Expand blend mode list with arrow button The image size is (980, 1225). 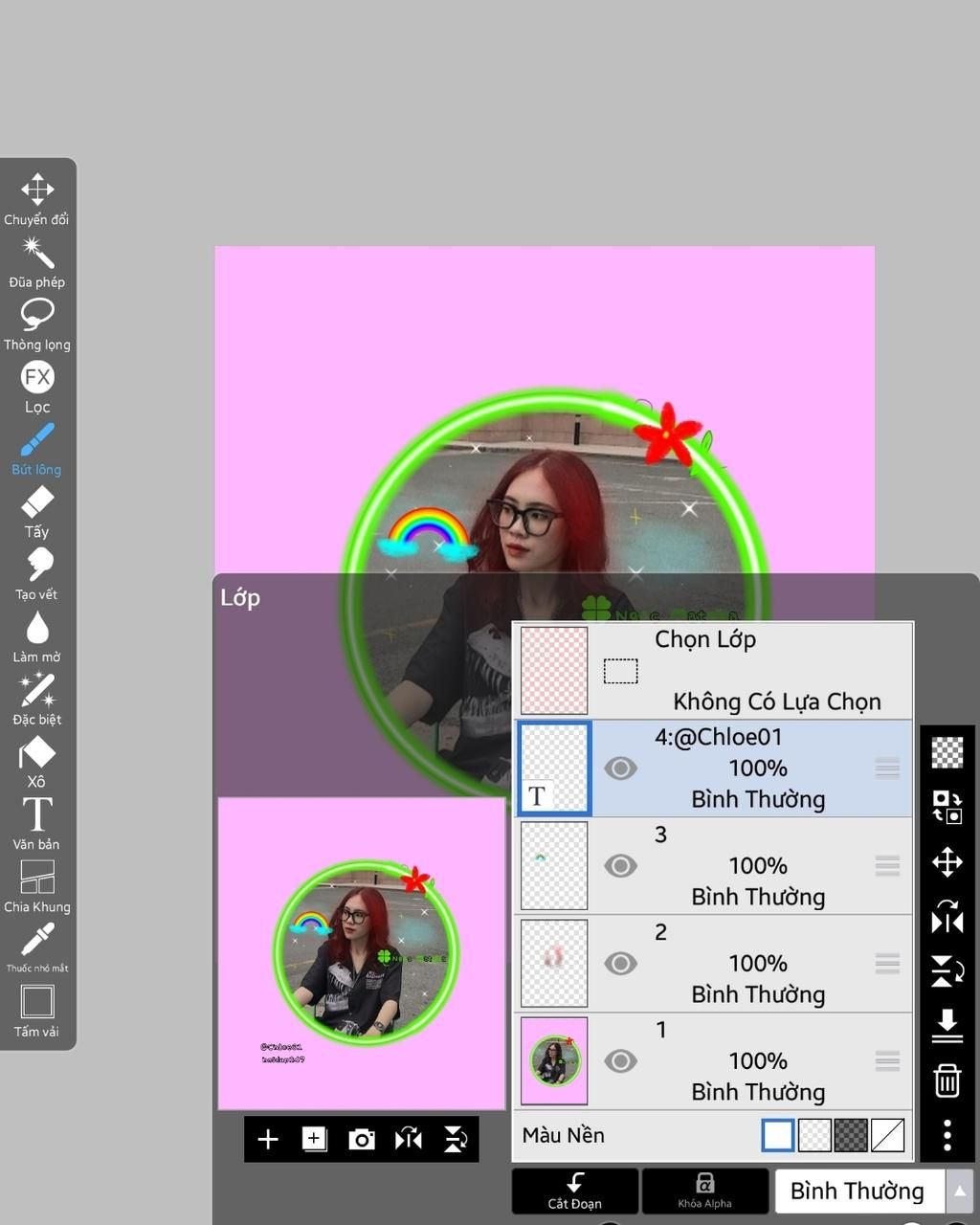point(959,1192)
